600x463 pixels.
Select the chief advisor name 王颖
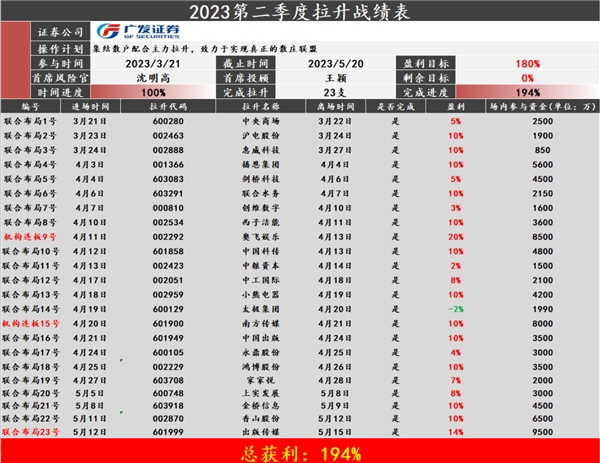click(336, 78)
